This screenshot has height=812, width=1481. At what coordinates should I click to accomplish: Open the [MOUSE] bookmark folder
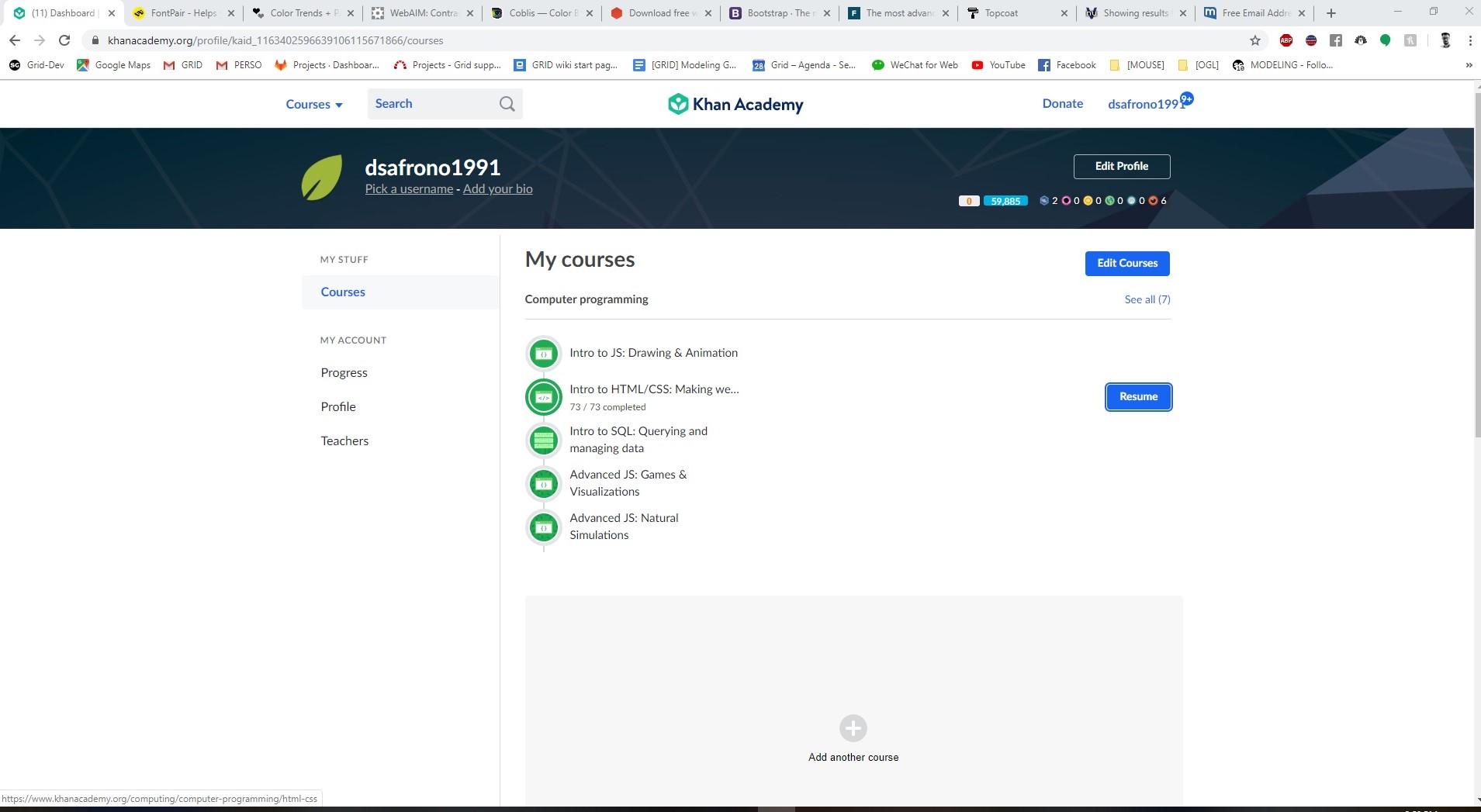click(1137, 65)
